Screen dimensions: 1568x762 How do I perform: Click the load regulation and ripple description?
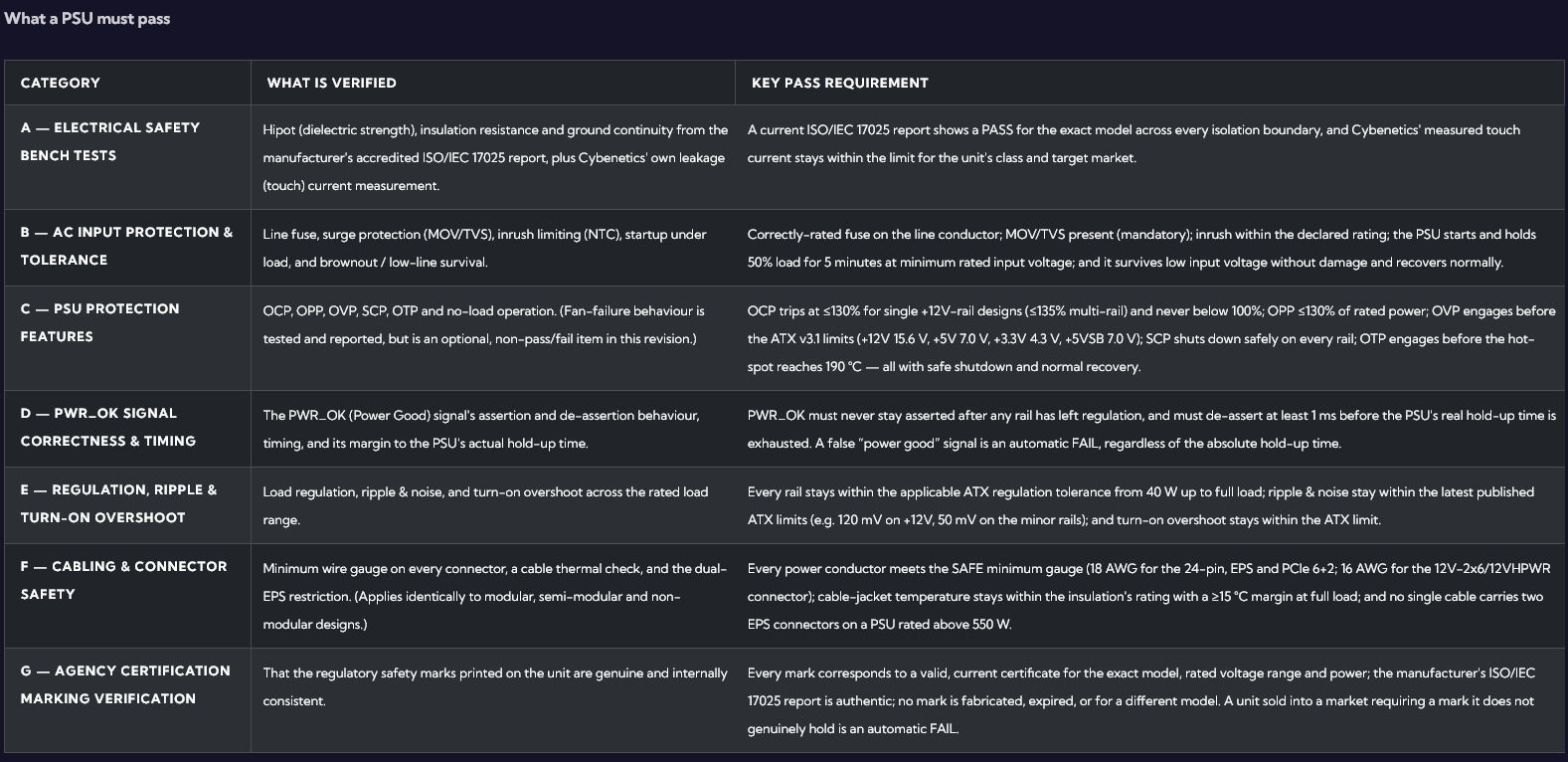click(x=485, y=505)
